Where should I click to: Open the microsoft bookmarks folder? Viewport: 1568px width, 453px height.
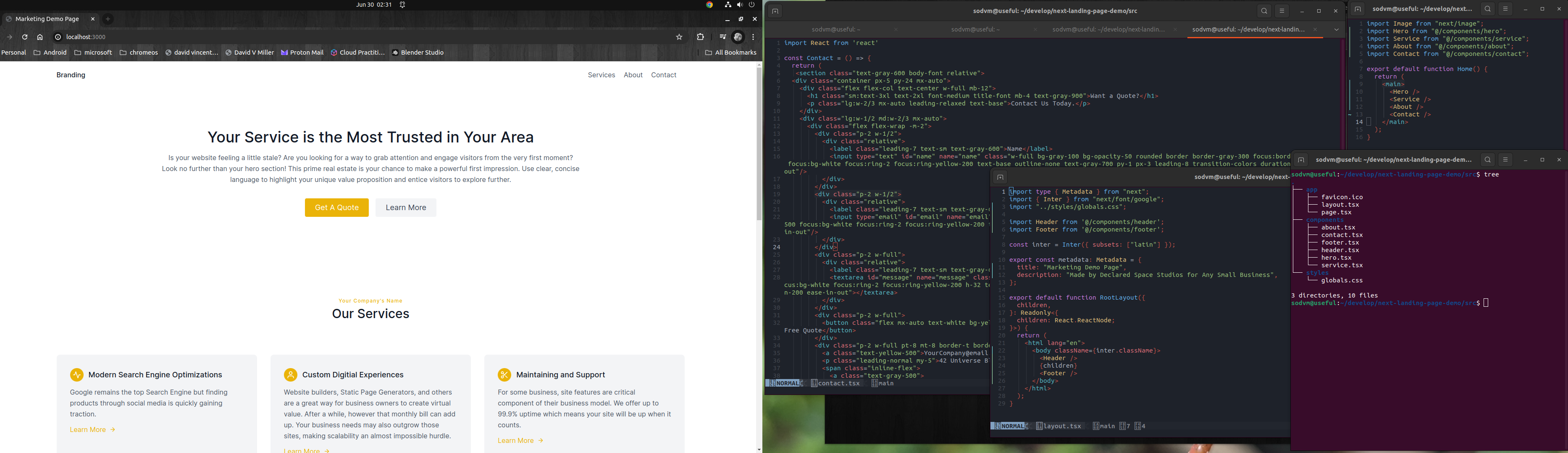pyautogui.click(x=93, y=53)
